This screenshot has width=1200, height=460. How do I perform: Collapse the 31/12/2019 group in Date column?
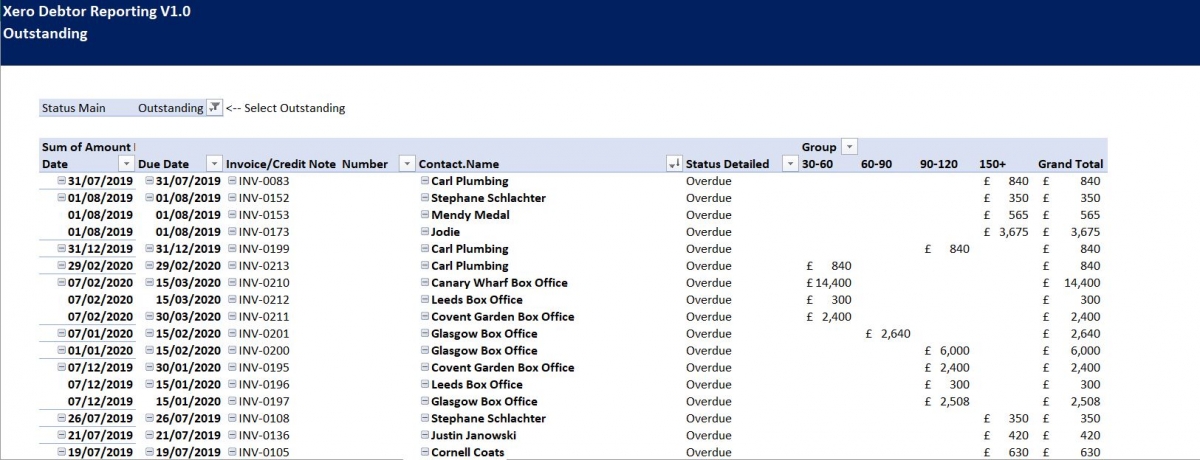pyautogui.click(x=62, y=249)
